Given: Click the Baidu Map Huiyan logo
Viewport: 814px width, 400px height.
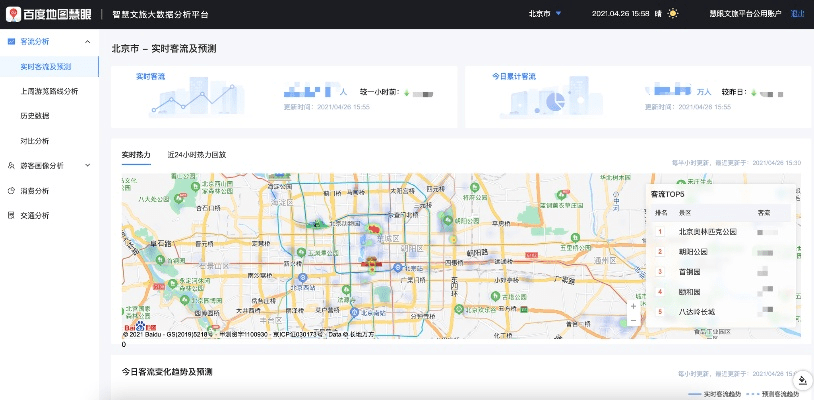Looking at the screenshot, I should coord(50,14).
